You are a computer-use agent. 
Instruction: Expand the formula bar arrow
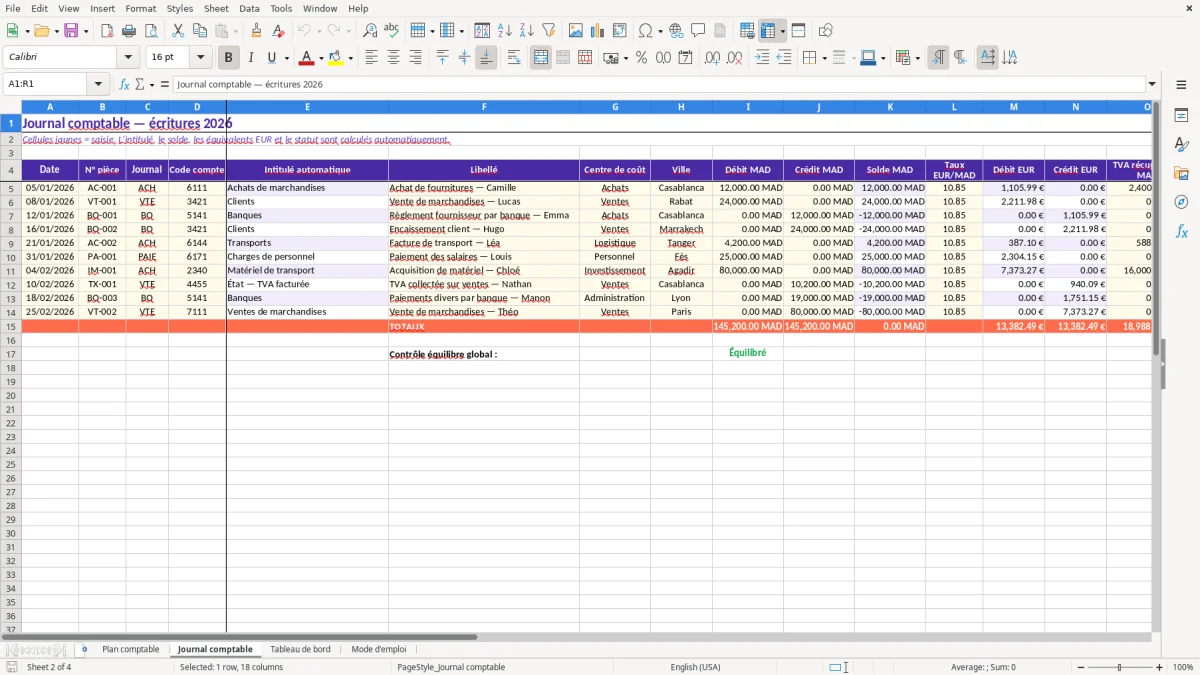coord(1152,84)
